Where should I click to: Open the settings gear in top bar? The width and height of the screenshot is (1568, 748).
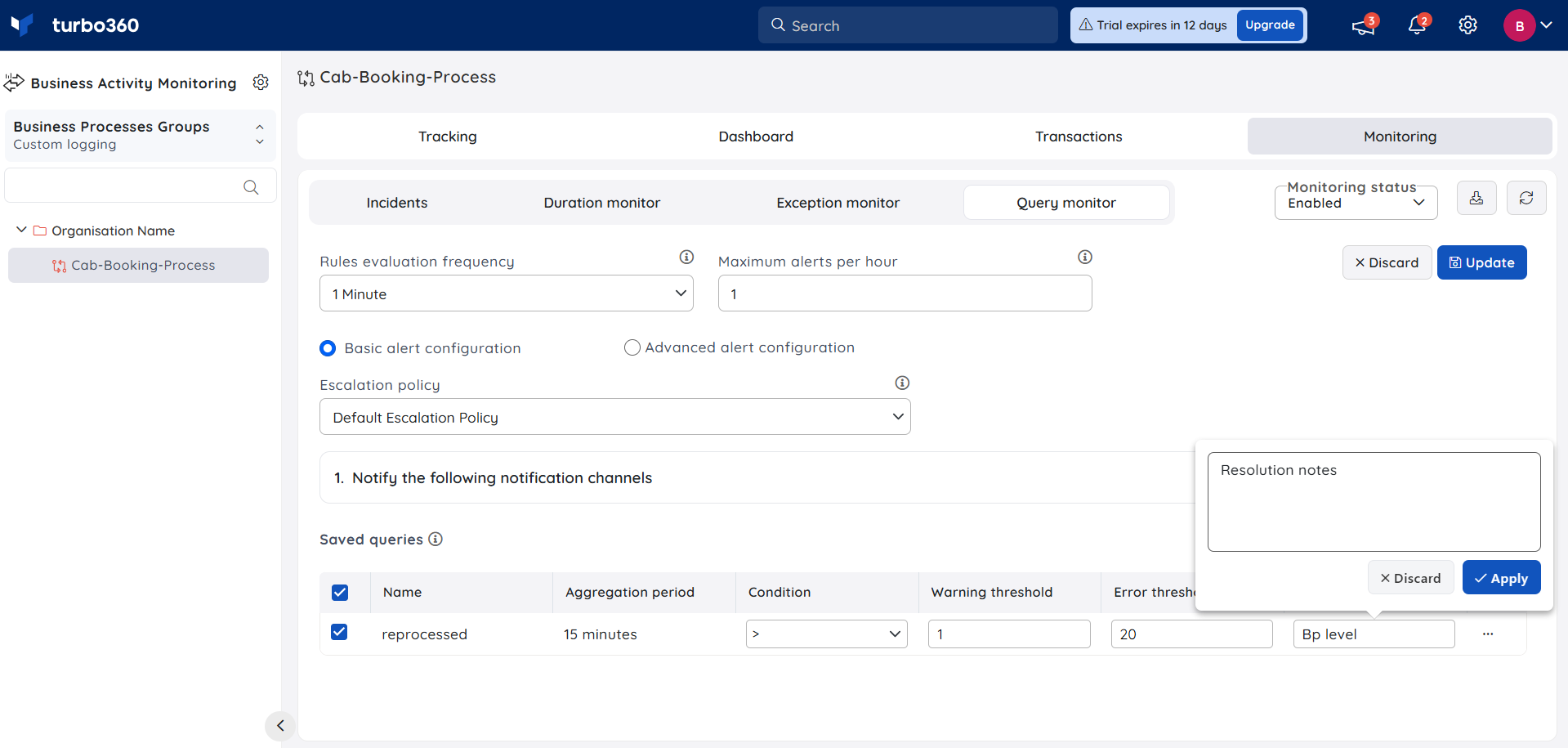pos(1468,25)
